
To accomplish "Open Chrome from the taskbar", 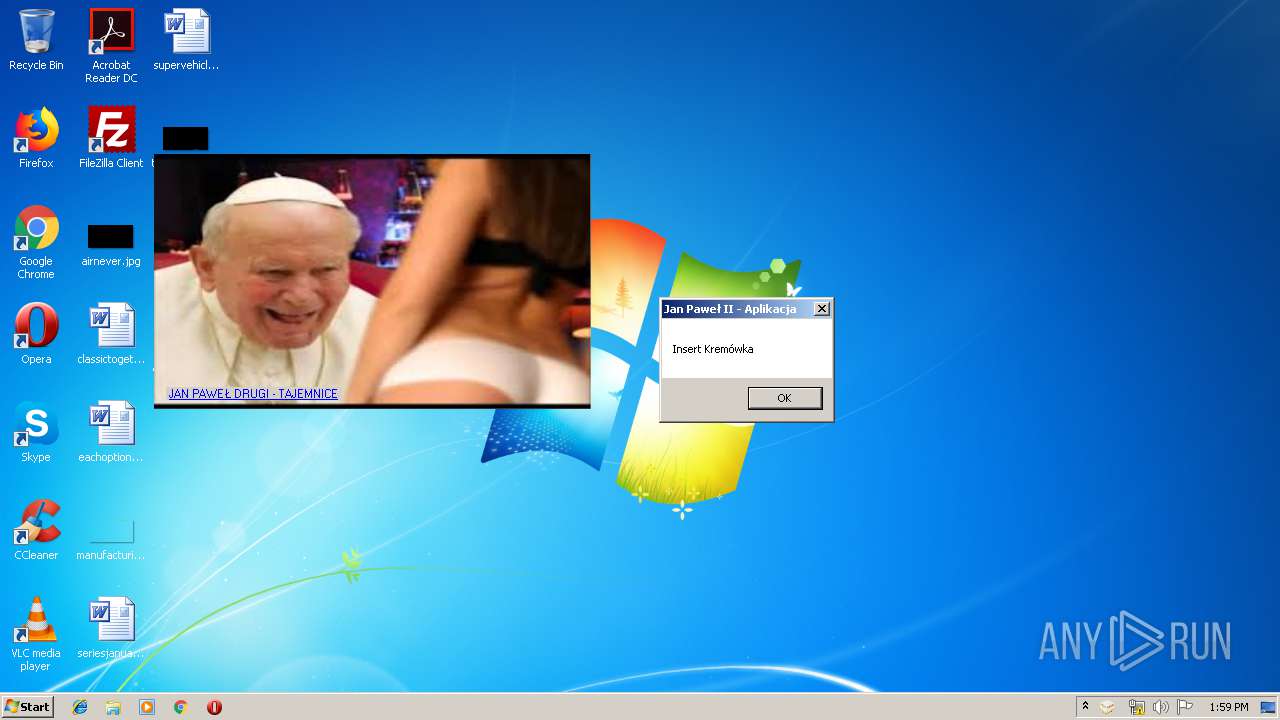I will click(180, 707).
